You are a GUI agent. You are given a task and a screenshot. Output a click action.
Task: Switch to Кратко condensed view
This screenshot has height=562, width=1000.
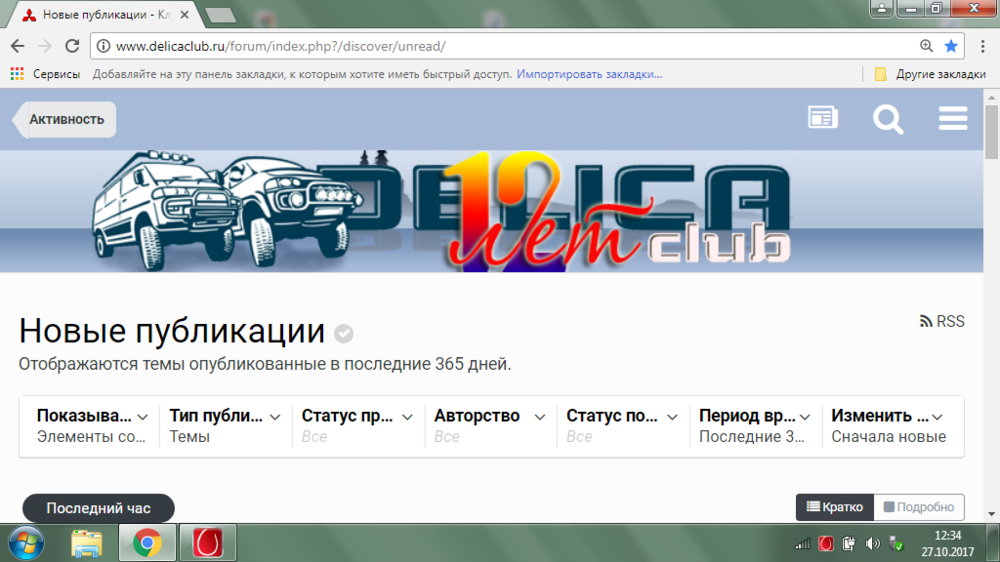(x=834, y=507)
